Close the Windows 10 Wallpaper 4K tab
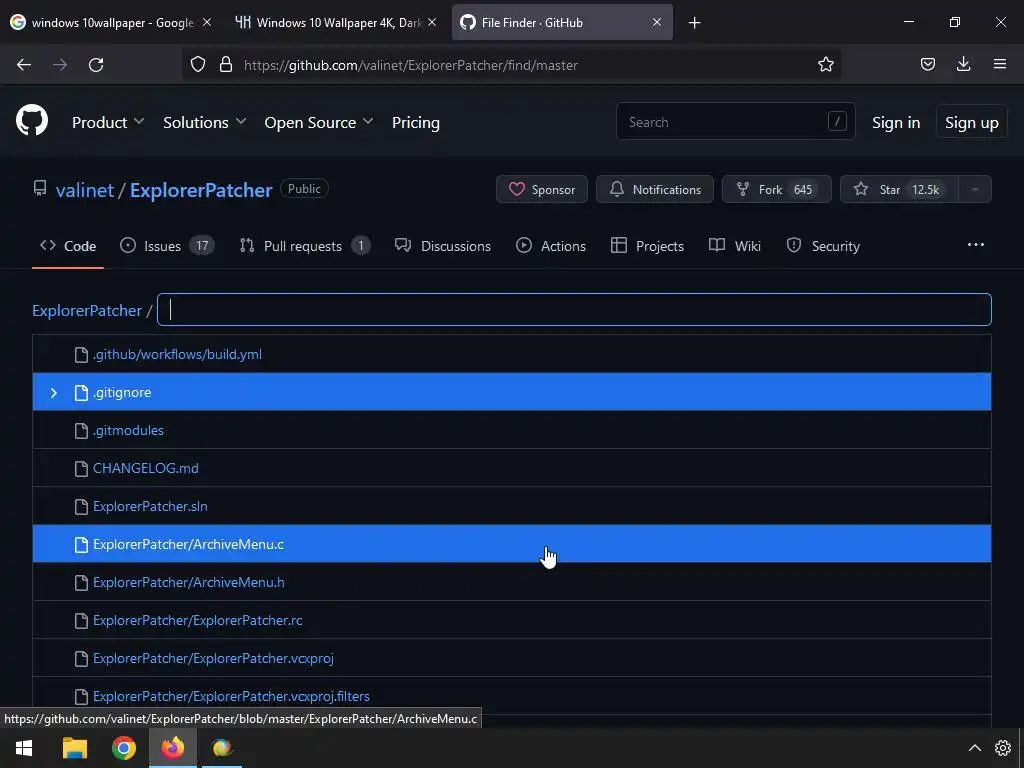Image resolution: width=1024 pixels, height=768 pixels. (432, 22)
